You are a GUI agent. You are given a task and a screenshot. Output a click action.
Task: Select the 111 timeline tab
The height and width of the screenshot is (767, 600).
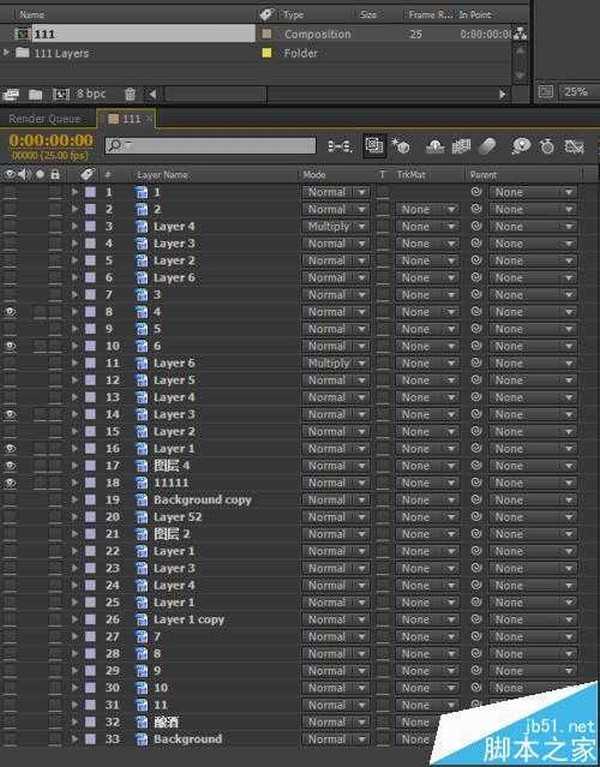131,119
